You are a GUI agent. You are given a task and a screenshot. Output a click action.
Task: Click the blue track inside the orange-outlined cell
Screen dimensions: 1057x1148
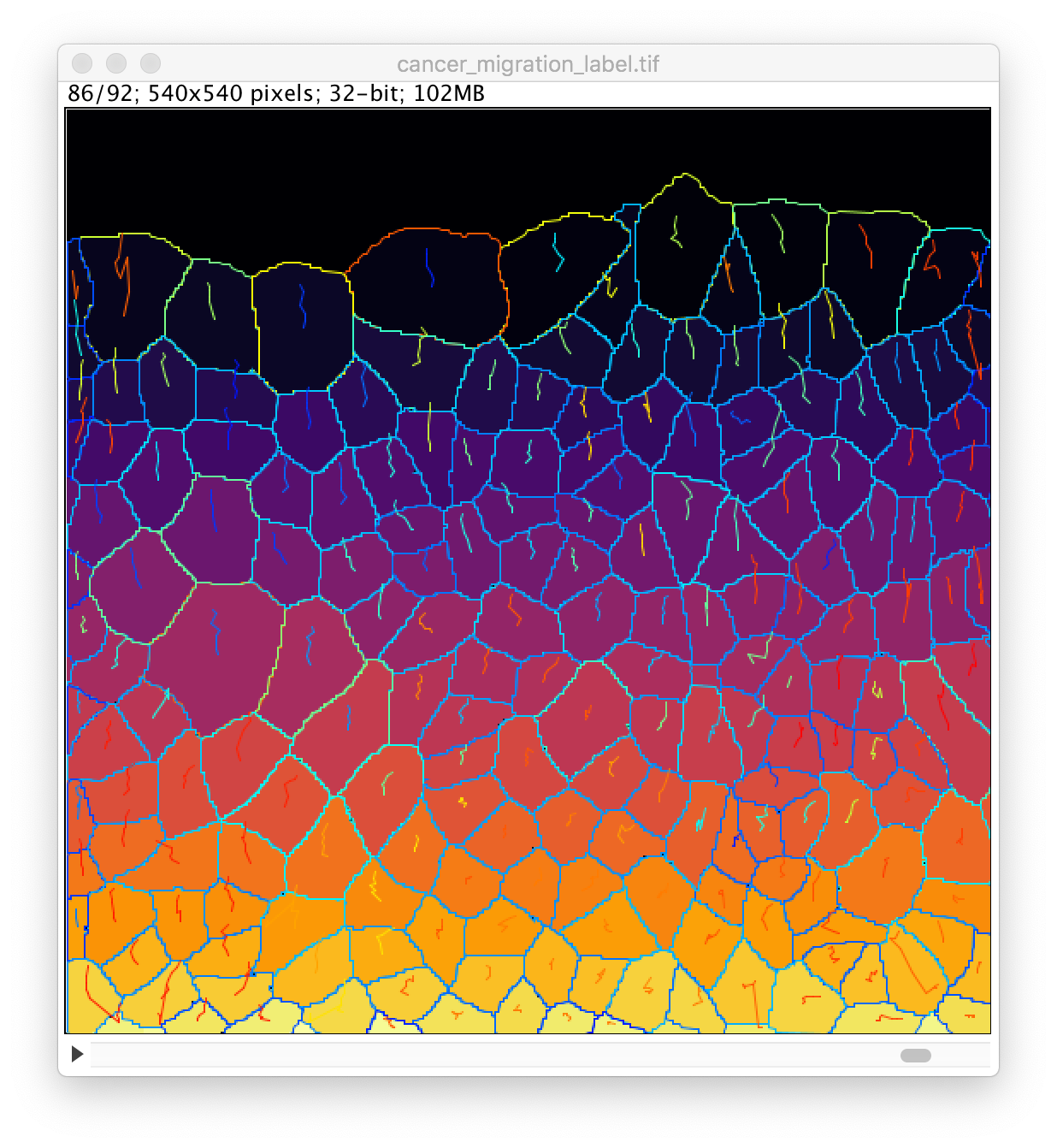[x=429, y=268]
